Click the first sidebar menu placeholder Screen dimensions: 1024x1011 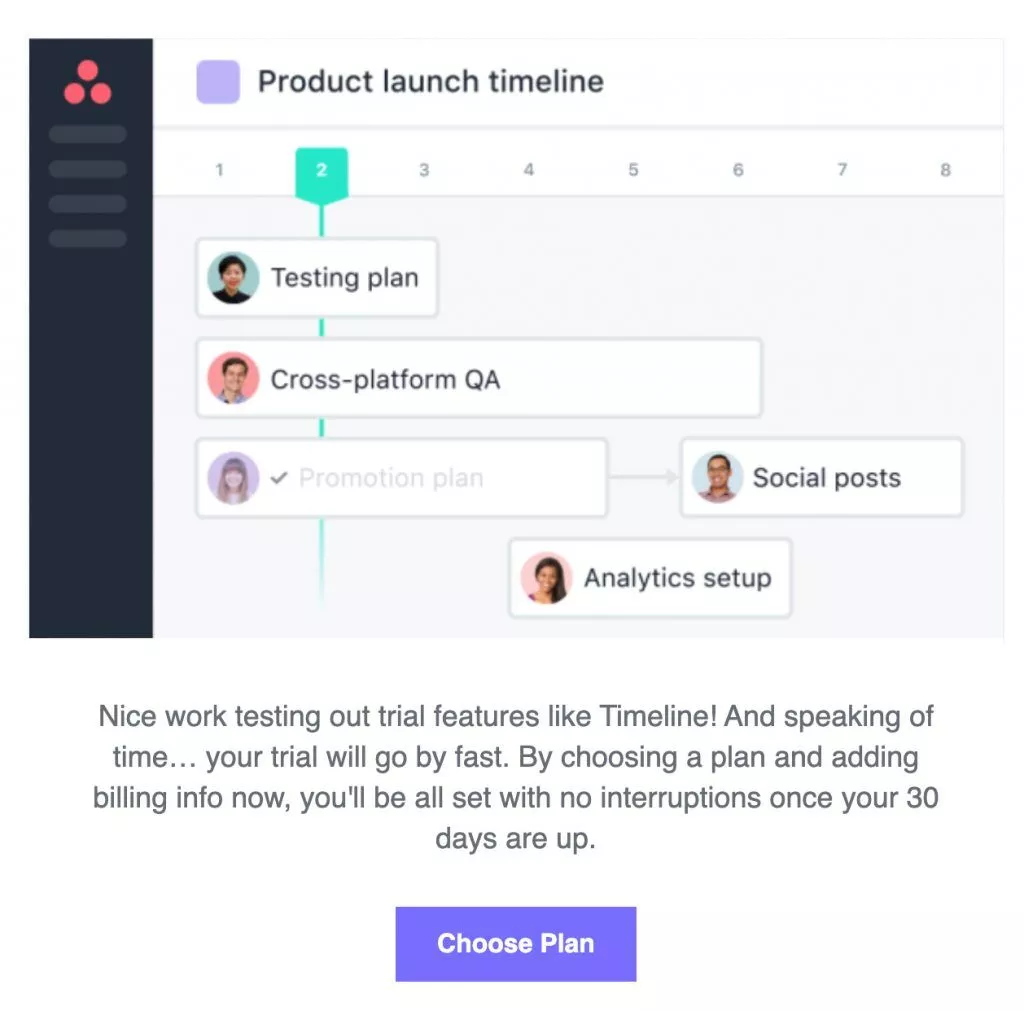pyautogui.click(x=88, y=134)
